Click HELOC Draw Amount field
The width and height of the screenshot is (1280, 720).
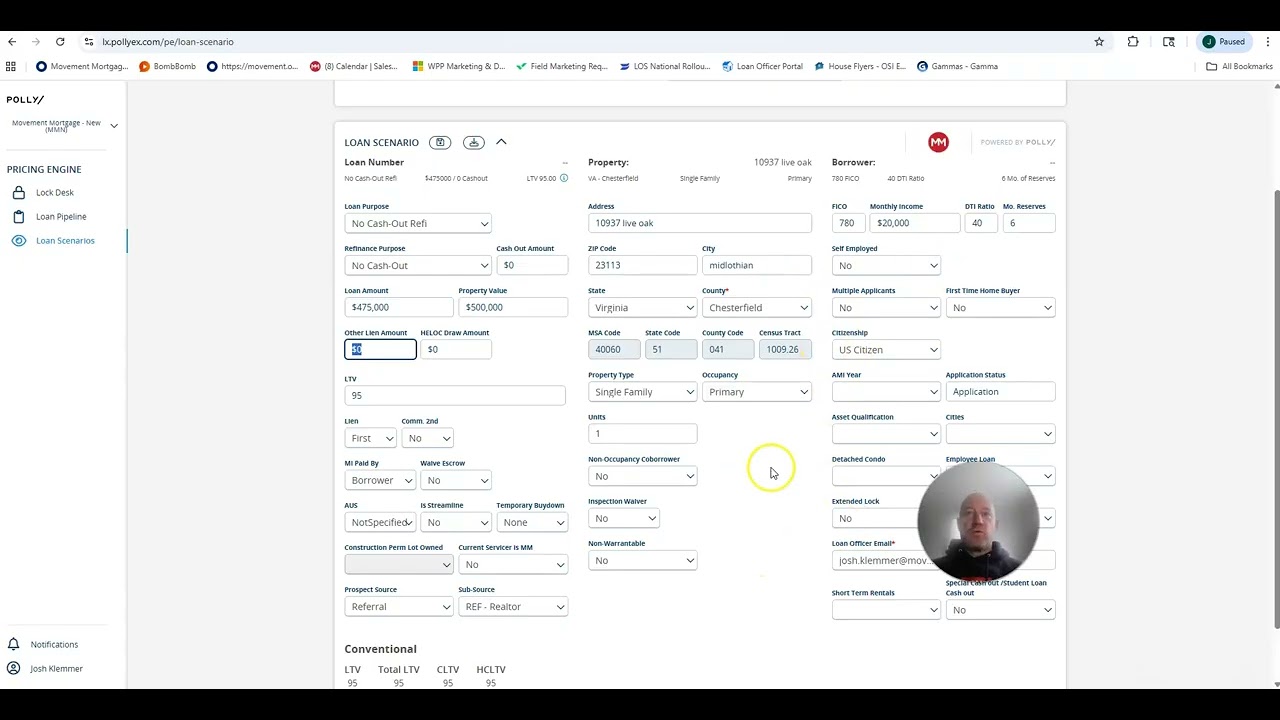456,349
